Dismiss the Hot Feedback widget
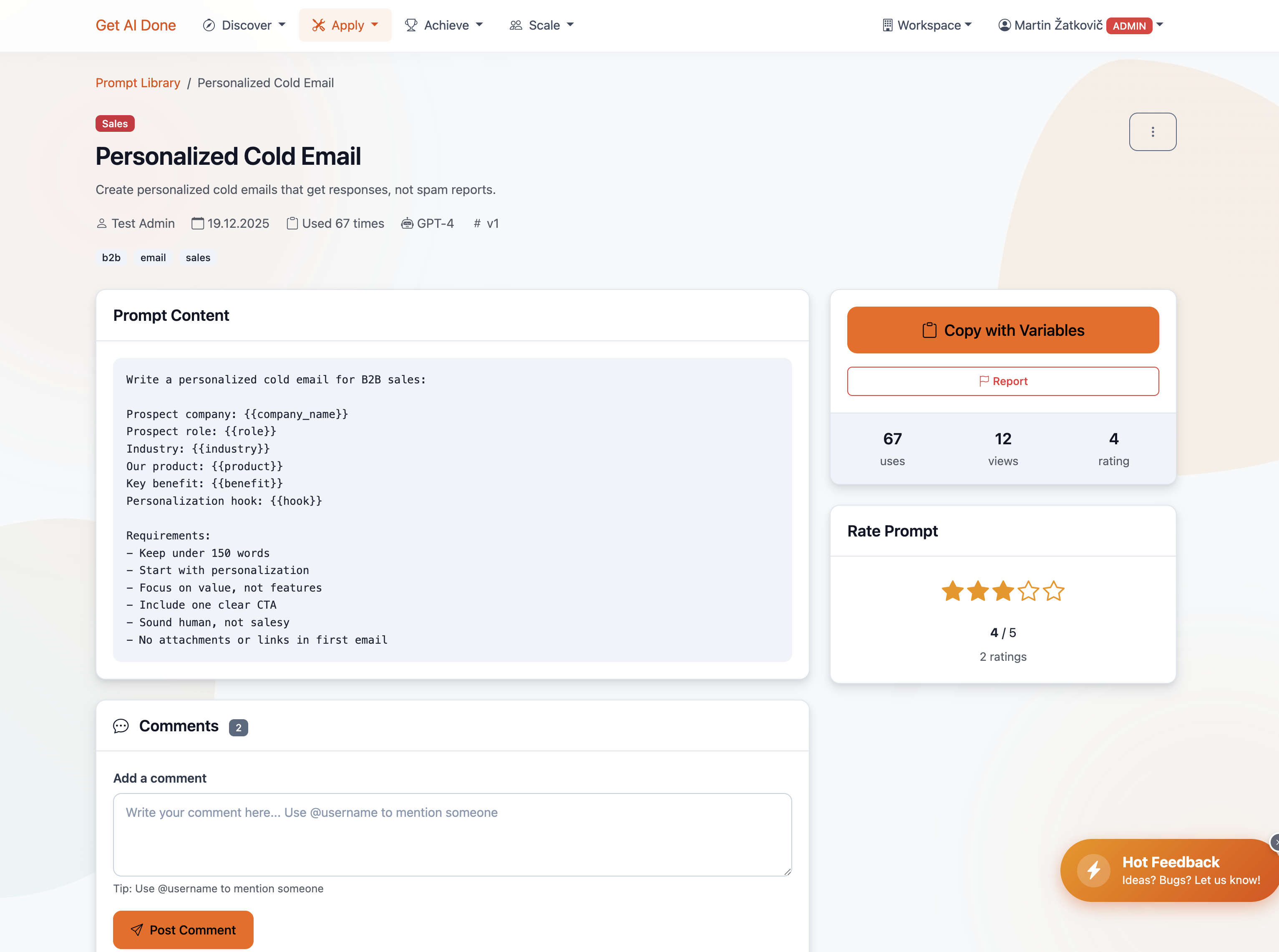 (x=1275, y=843)
